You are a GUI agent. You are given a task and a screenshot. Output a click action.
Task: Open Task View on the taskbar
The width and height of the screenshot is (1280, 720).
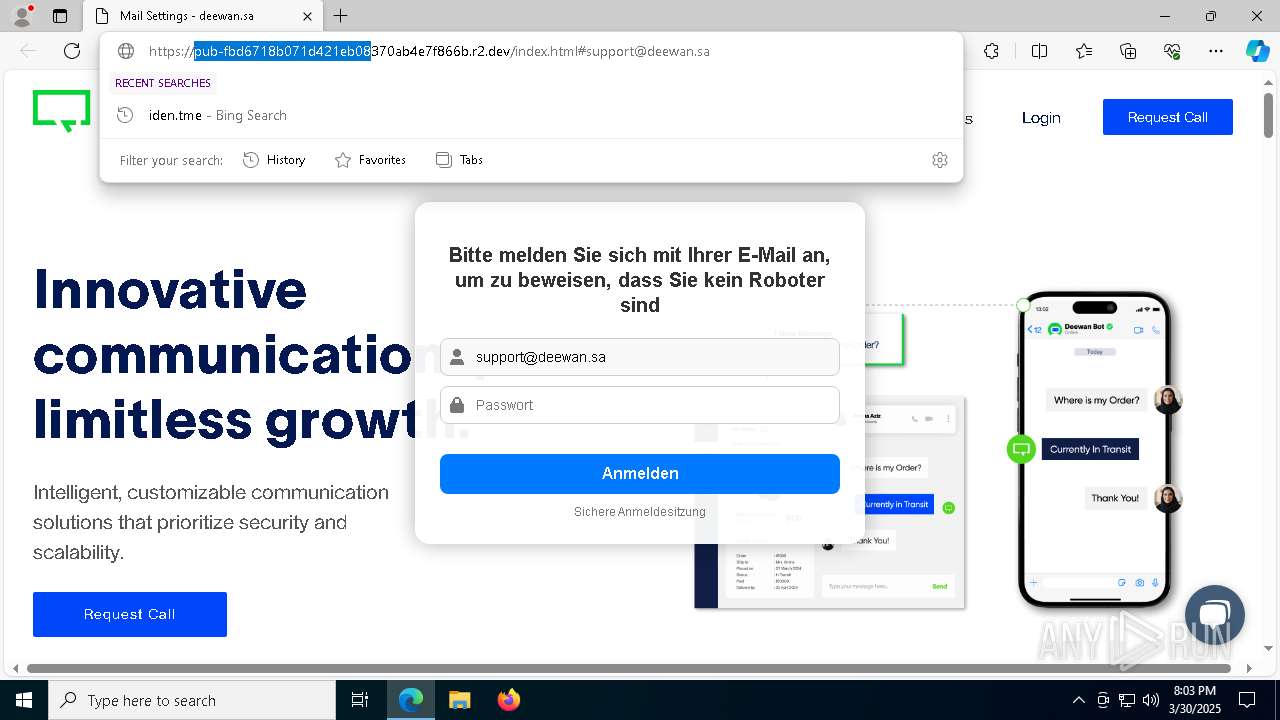click(x=360, y=700)
